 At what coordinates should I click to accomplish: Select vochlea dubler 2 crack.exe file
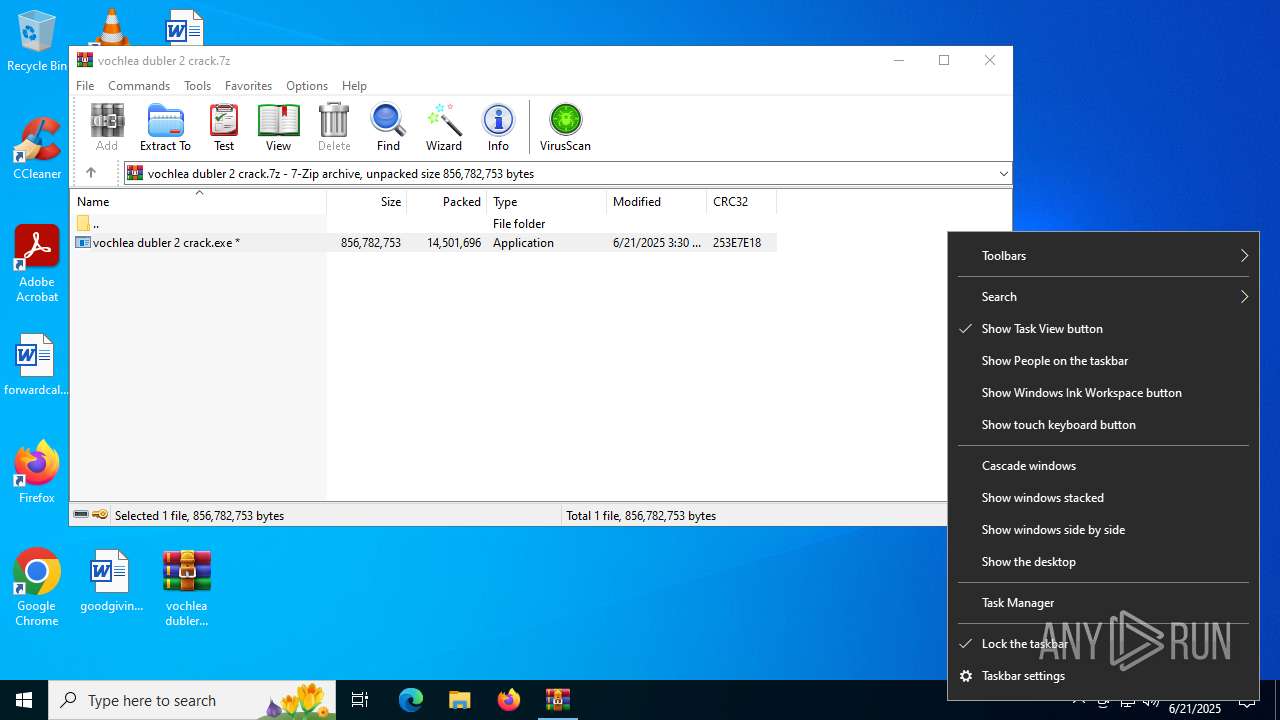(x=425, y=242)
